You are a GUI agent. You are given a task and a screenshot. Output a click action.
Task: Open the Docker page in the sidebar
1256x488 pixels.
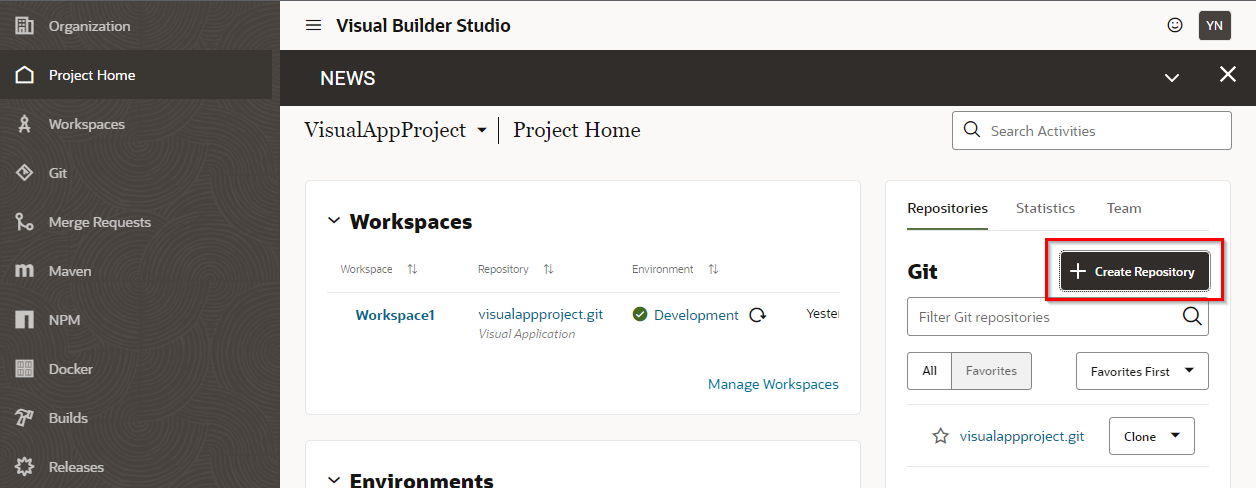[x=70, y=369]
